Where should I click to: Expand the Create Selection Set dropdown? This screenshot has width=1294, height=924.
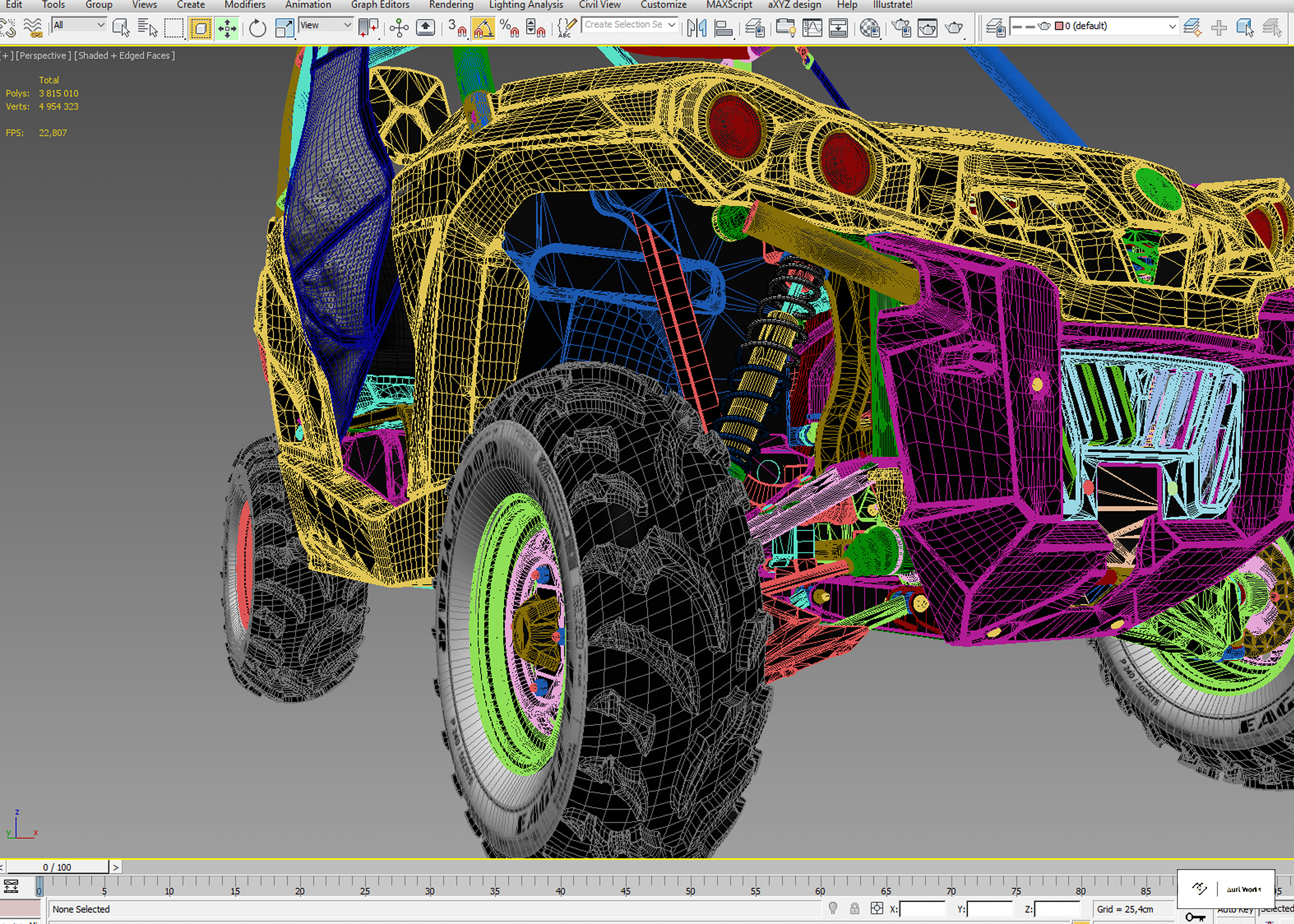[x=671, y=24]
